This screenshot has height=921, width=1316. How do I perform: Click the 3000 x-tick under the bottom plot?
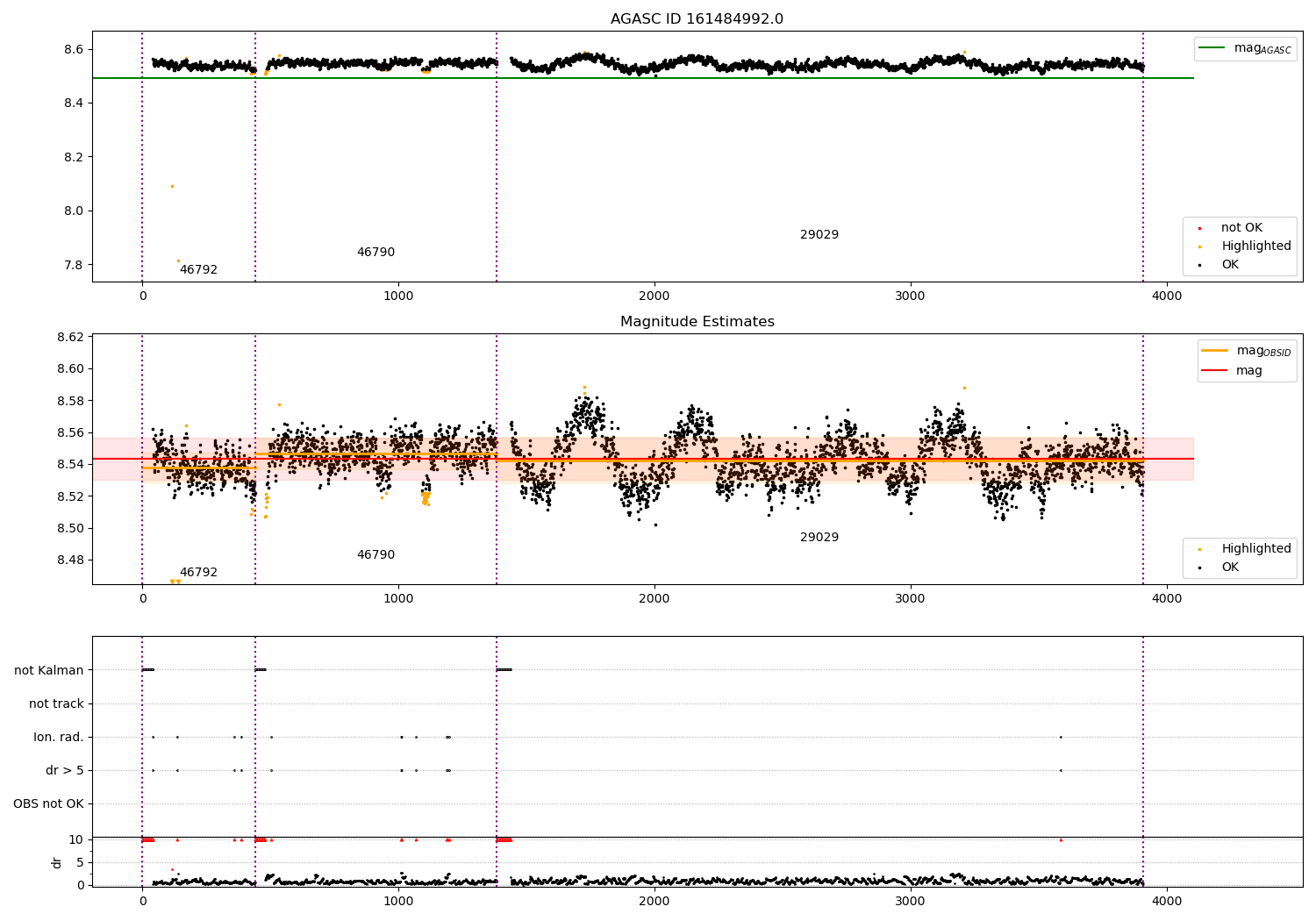(911, 901)
